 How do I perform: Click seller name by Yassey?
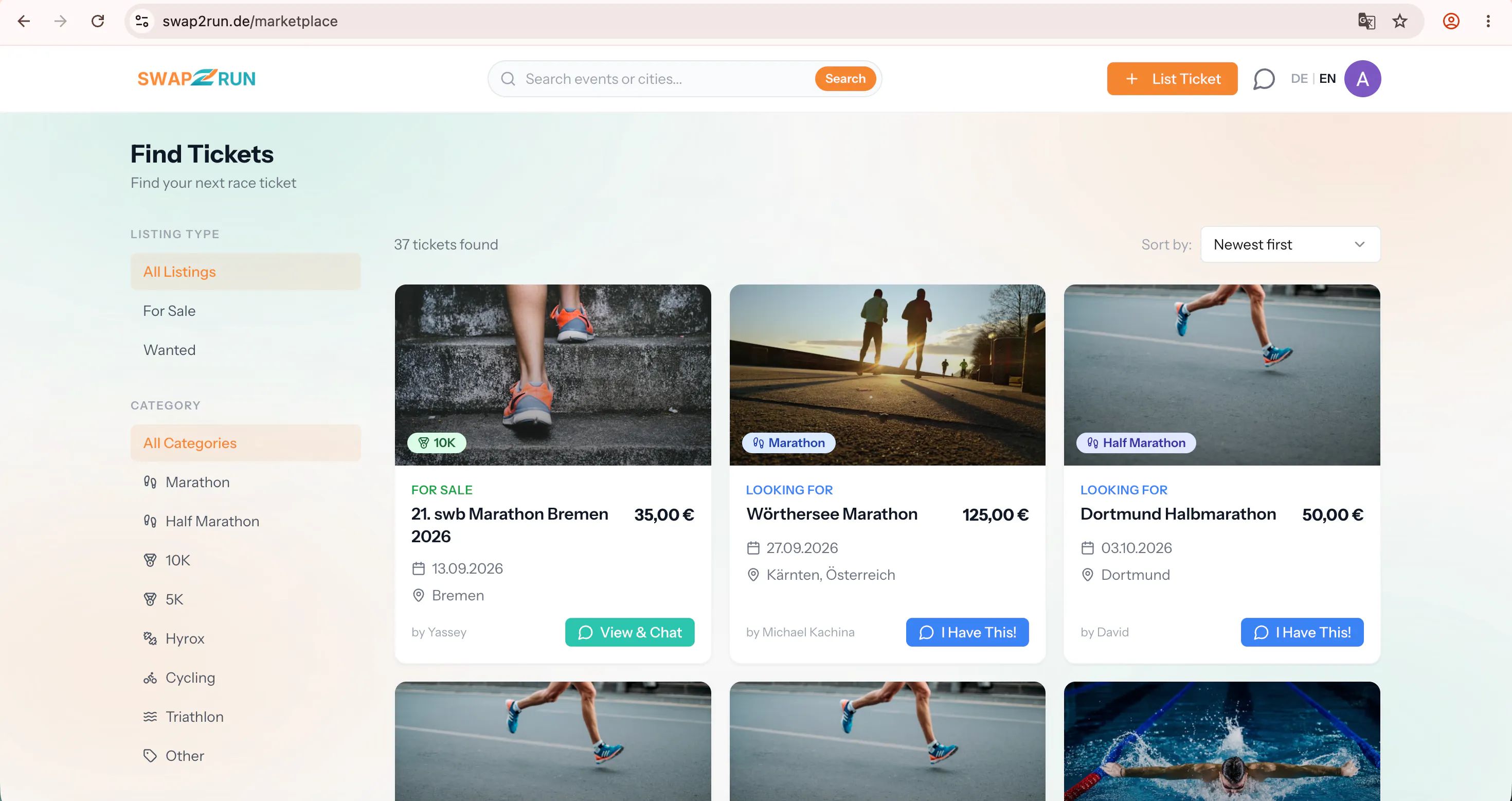click(x=439, y=632)
